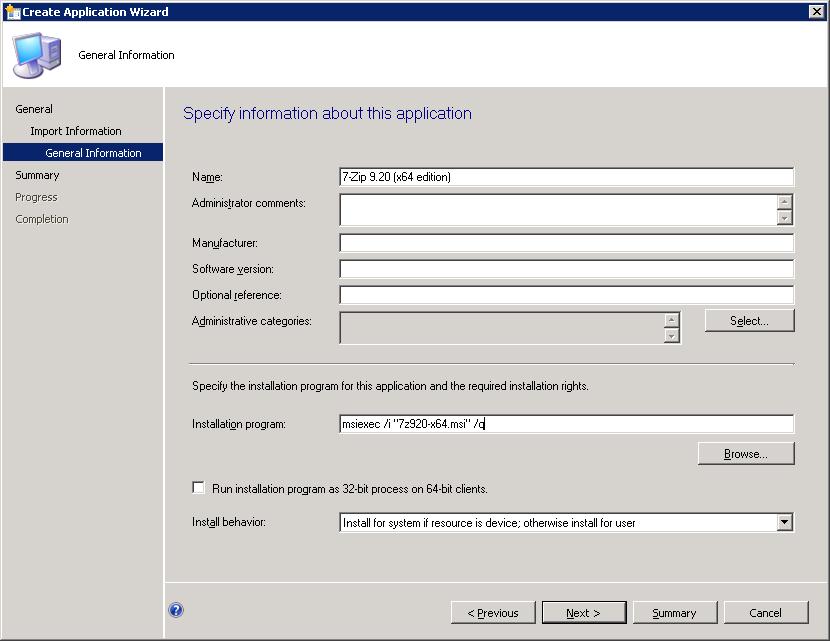Image resolution: width=830 pixels, height=641 pixels.
Task: Open the Install behavior dropdown
Action: click(784, 522)
